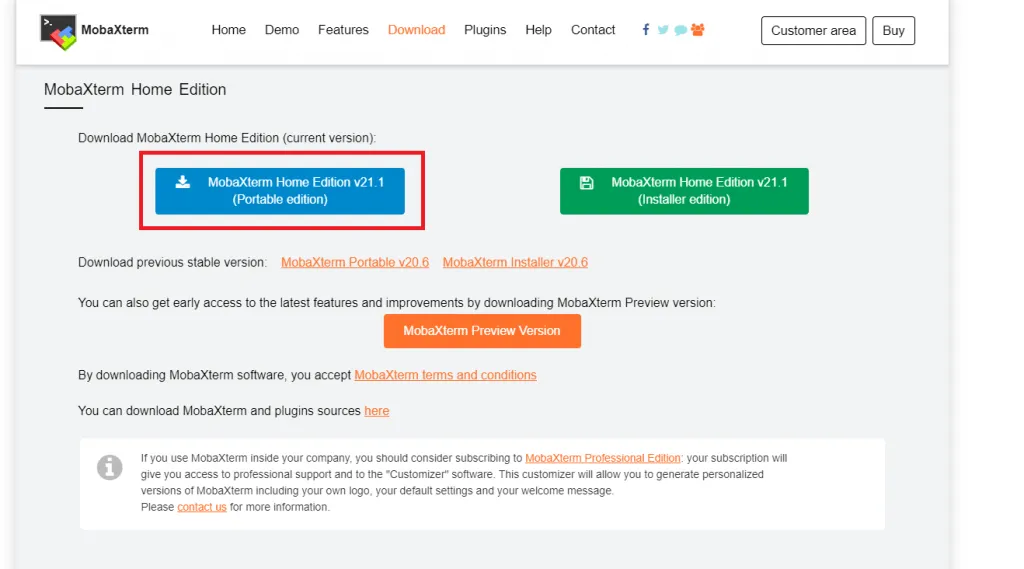Open the Twitter bird icon
This screenshot has width=1024, height=569.
[663, 29]
